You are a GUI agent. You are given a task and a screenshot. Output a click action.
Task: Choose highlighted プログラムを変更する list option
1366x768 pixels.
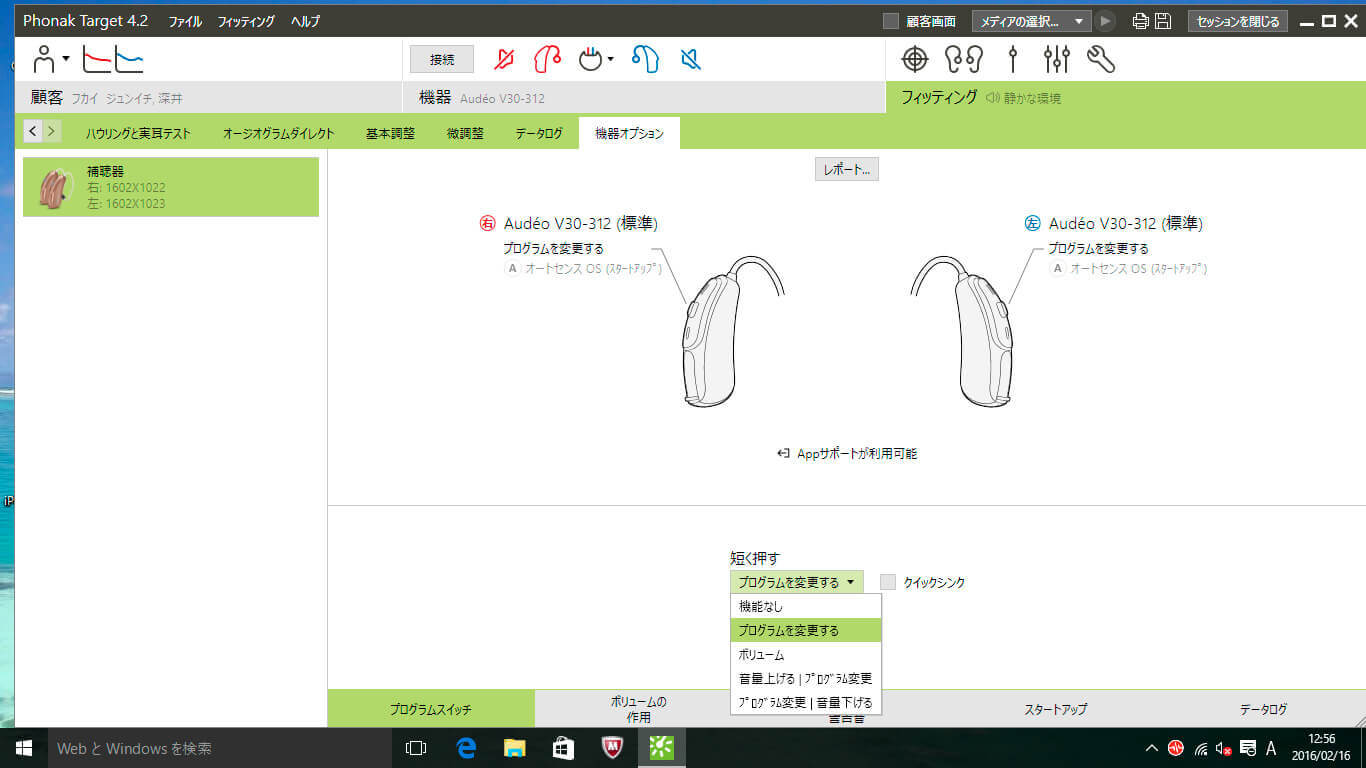(806, 630)
